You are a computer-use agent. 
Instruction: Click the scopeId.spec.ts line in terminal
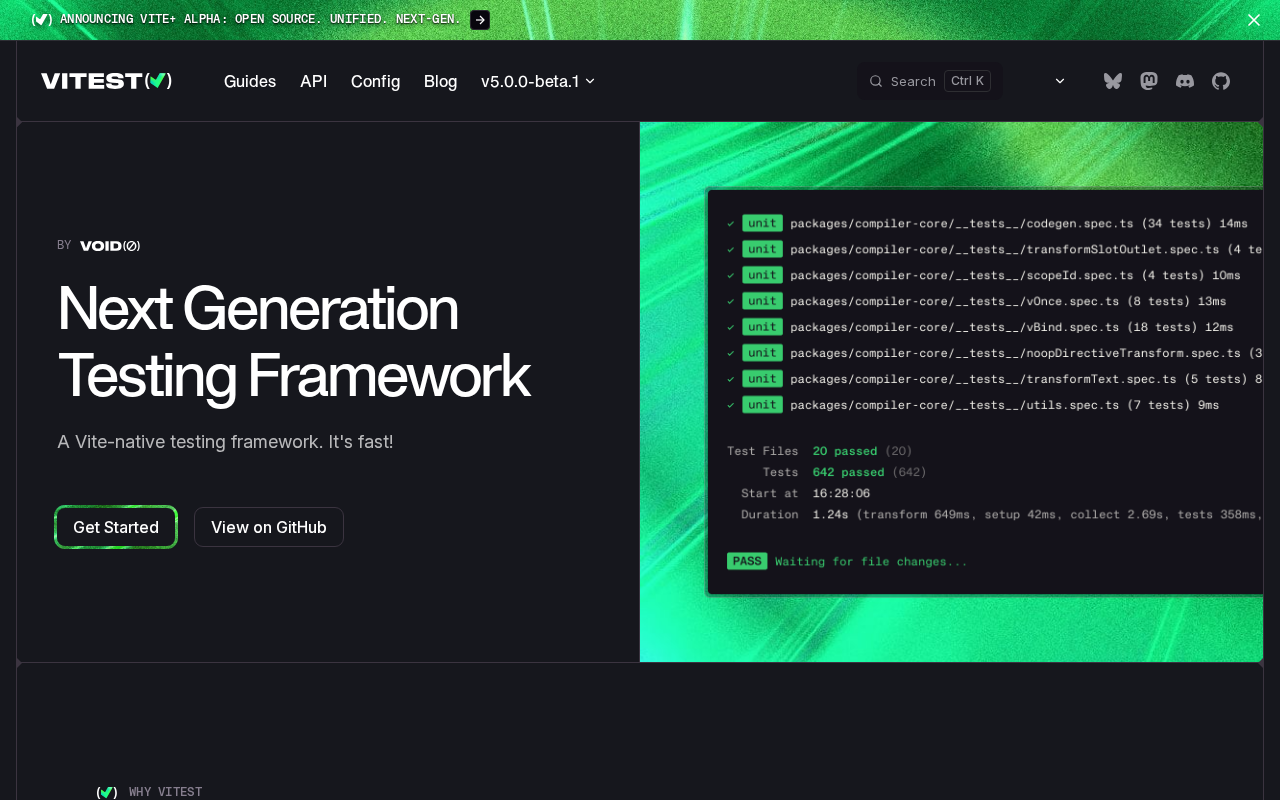984,275
